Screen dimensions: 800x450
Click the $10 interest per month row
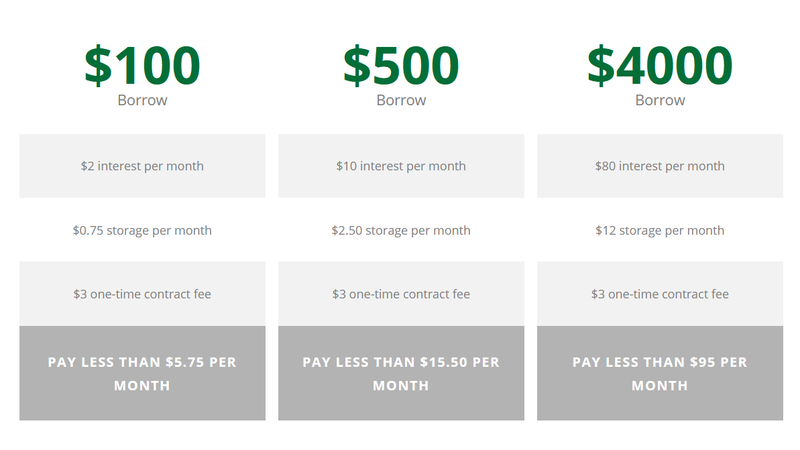point(401,166)
